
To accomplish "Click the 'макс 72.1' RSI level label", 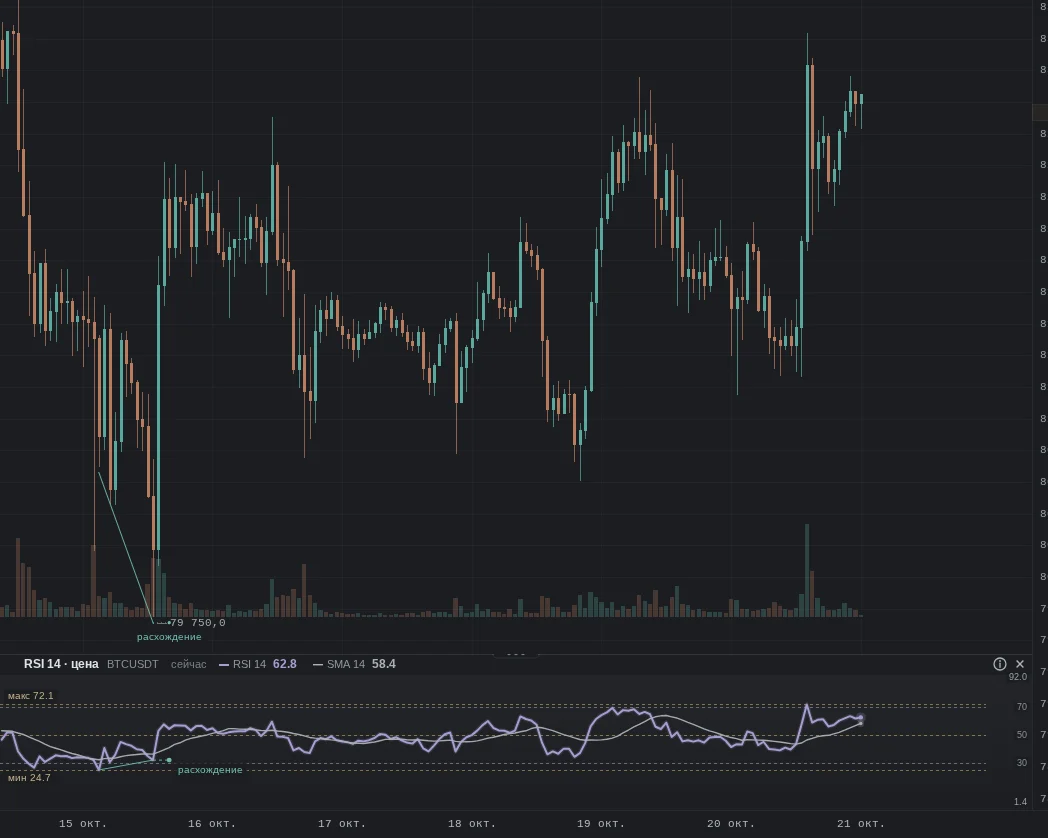I will (x=31, y=696).
